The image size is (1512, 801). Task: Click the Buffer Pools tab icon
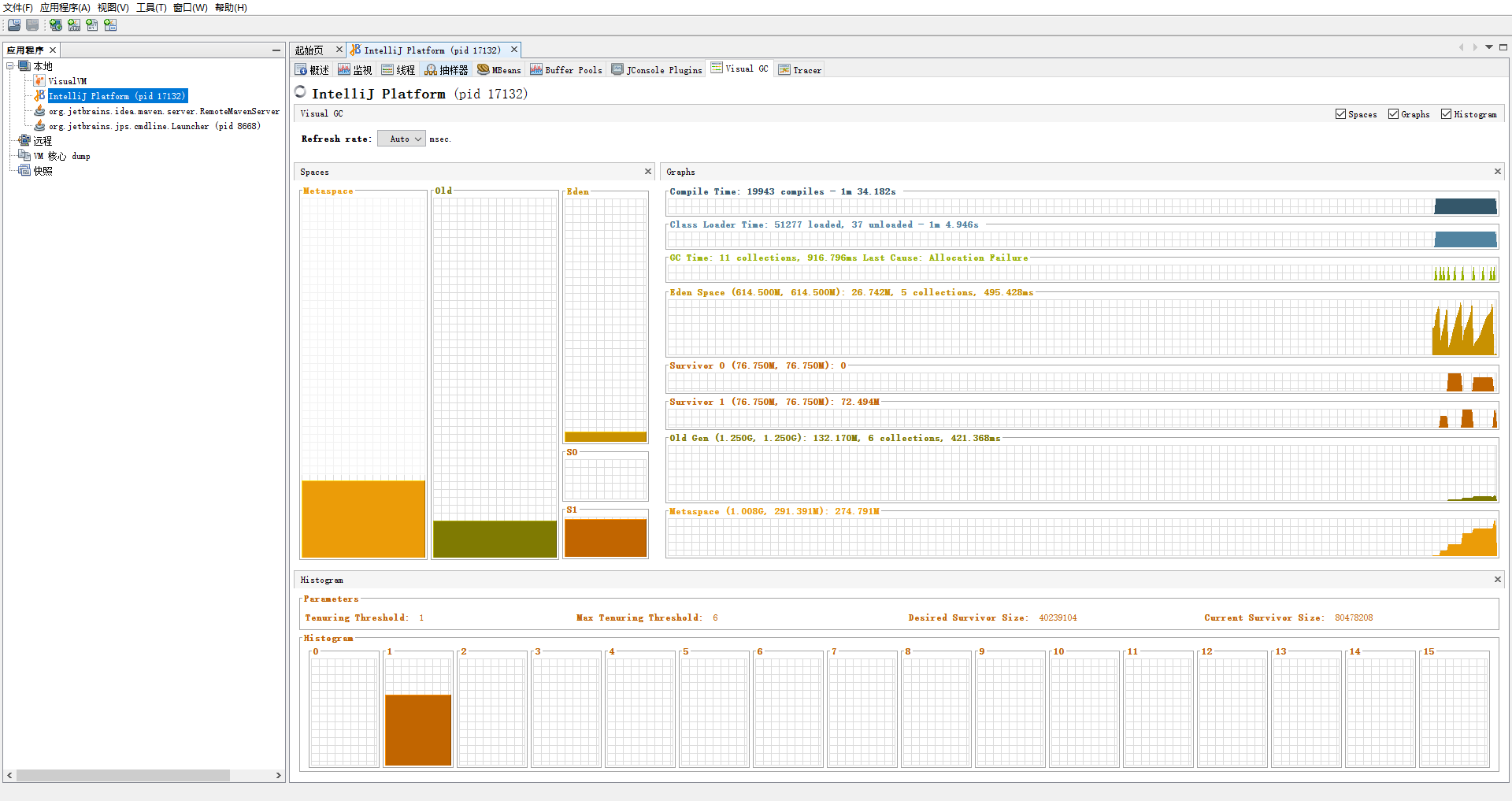[x=536, y=69]
